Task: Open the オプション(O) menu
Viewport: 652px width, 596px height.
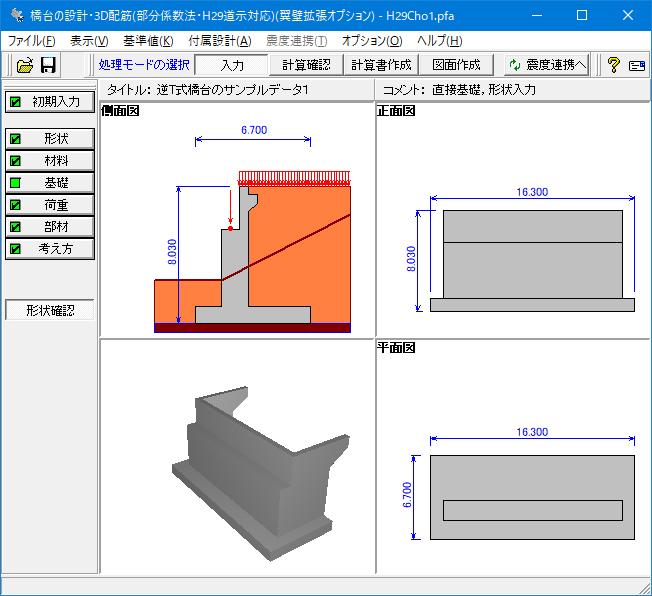Action: pyautogui.click(x=372, y=41)
